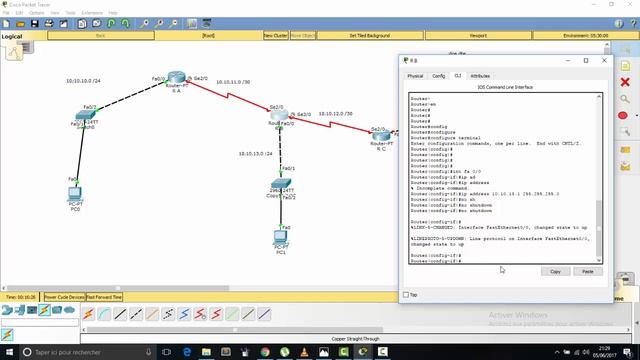Add a complex PDU open envelope
The width and height of the screenshot is (640, 360).
[625, 166]
